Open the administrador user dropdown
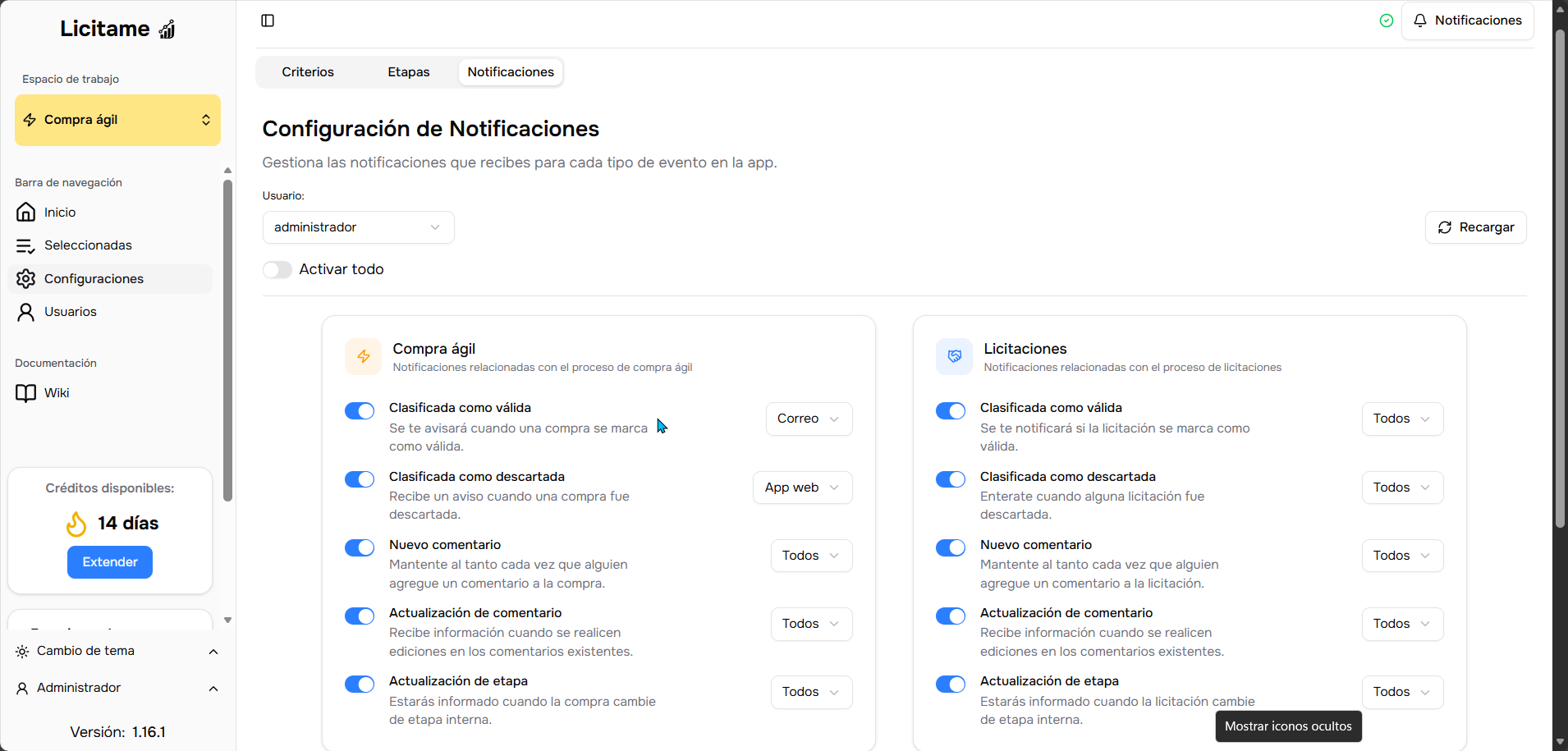Image resolution: width=1568 pixels, height=751 pixels. point(358,227)
